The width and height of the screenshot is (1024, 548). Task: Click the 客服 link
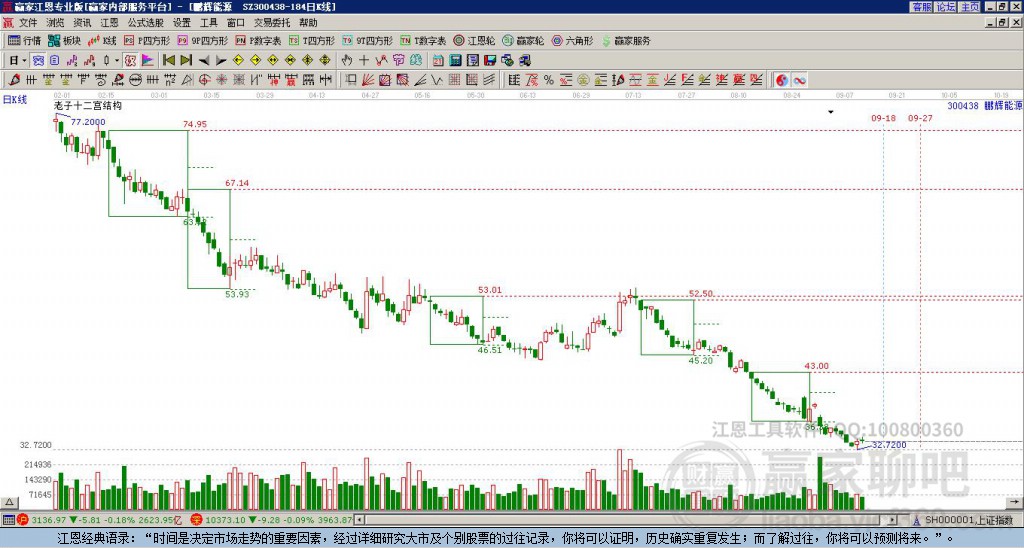point(922,7)
